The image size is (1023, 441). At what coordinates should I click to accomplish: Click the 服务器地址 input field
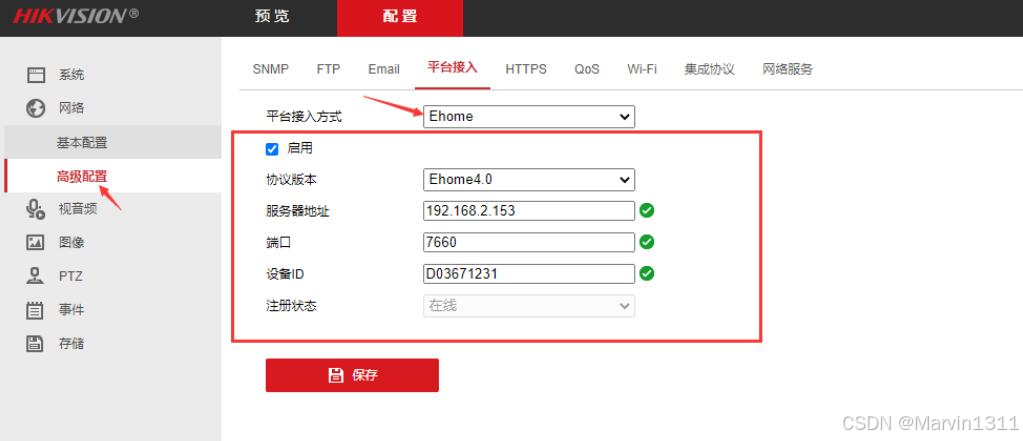528,211
